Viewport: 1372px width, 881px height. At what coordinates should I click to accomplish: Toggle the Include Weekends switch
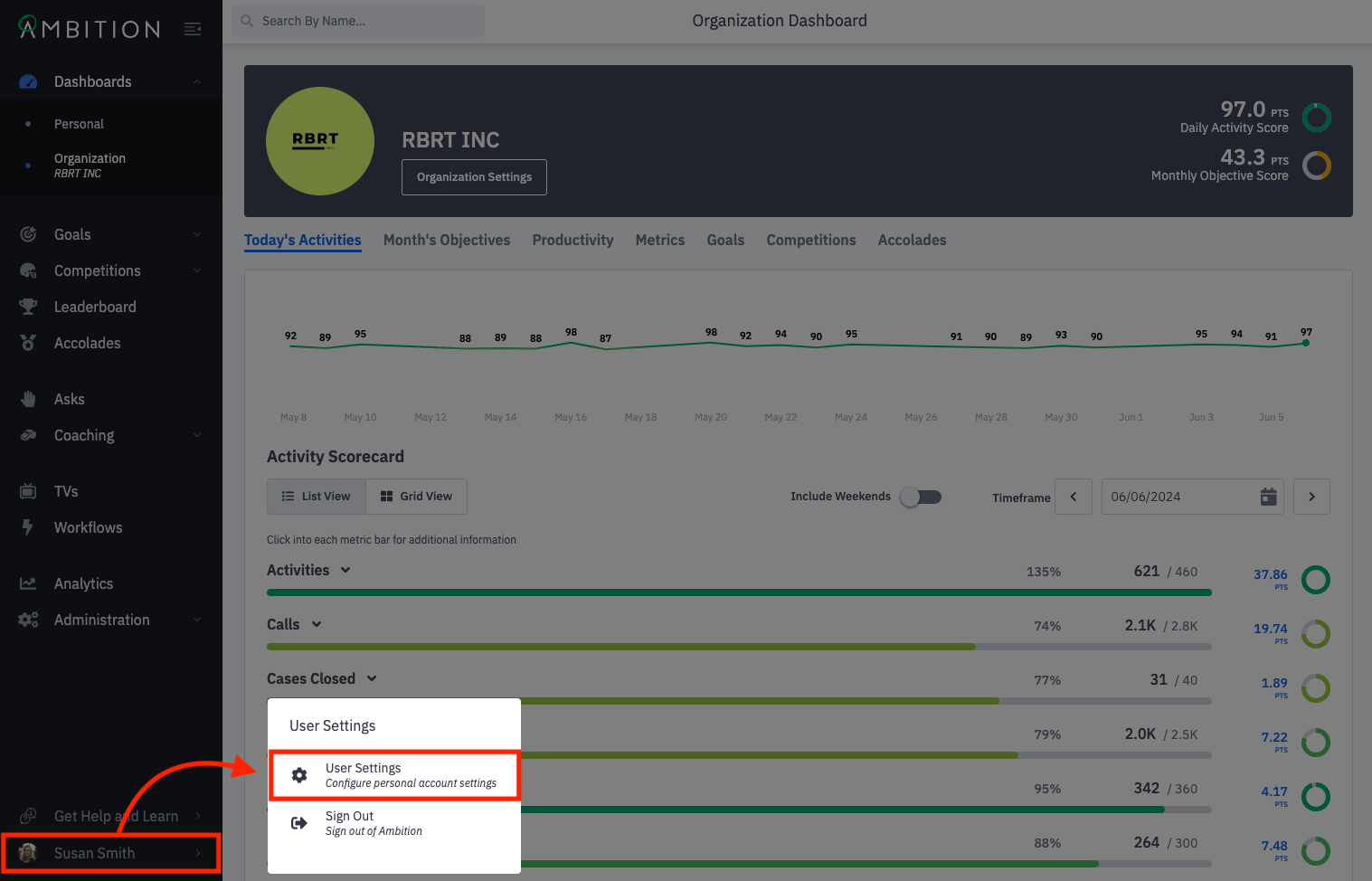tap(921, 497)
